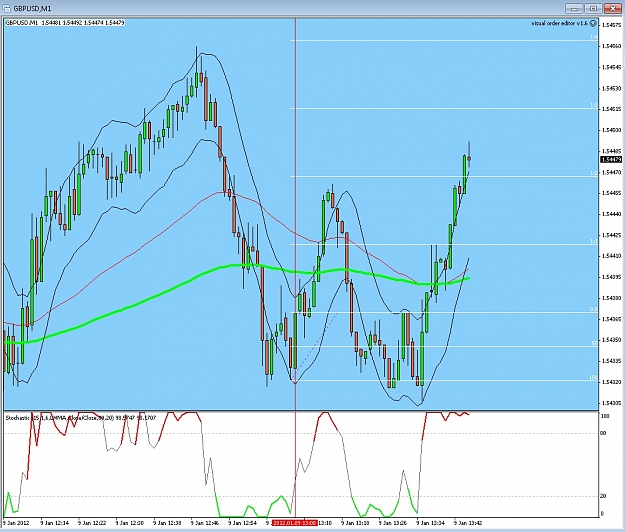Click the 1.54305 price scale label

click(x=612, y=403)
